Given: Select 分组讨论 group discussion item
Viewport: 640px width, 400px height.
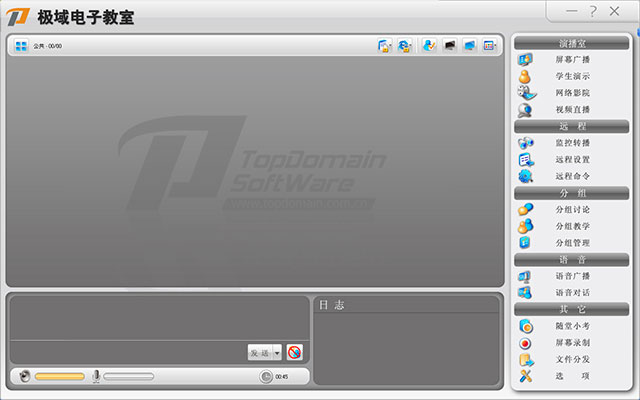Looking at the screenshot, I should pos(572,209).
